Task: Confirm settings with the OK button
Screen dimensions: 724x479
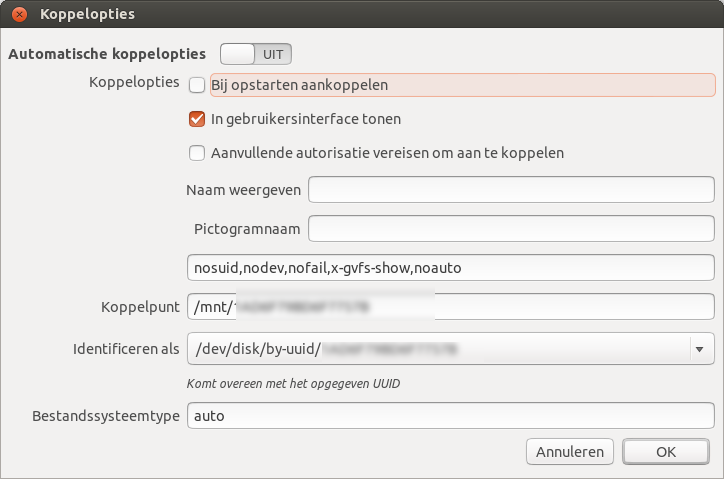Action: [x=666, y=451]
